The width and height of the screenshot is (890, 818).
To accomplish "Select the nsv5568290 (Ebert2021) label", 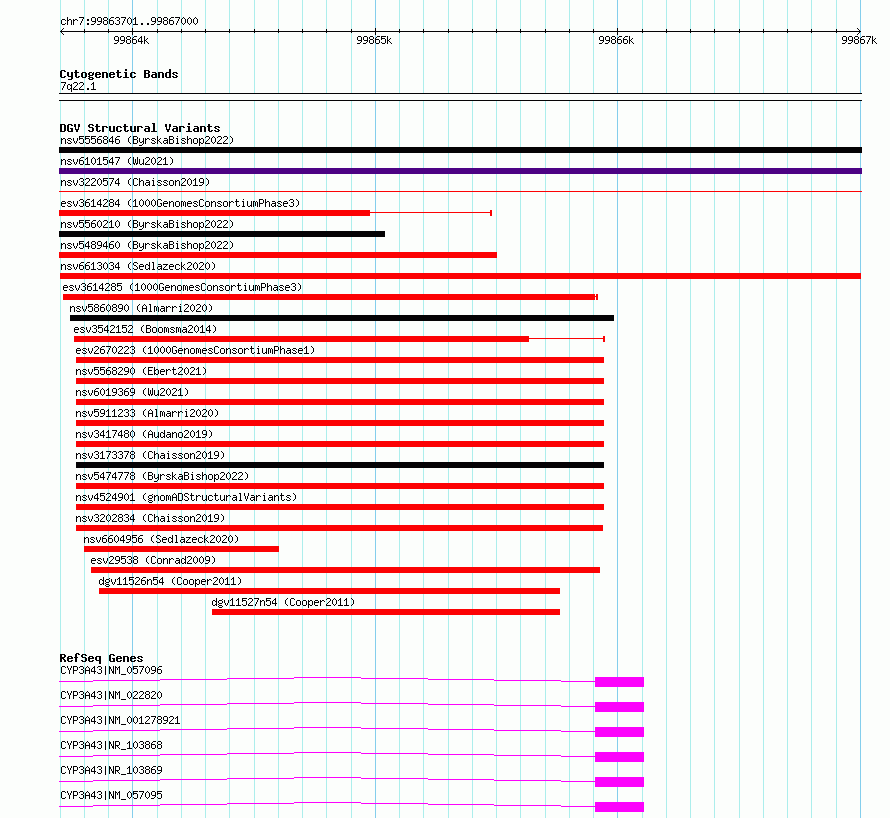I will tap(141, 371).
